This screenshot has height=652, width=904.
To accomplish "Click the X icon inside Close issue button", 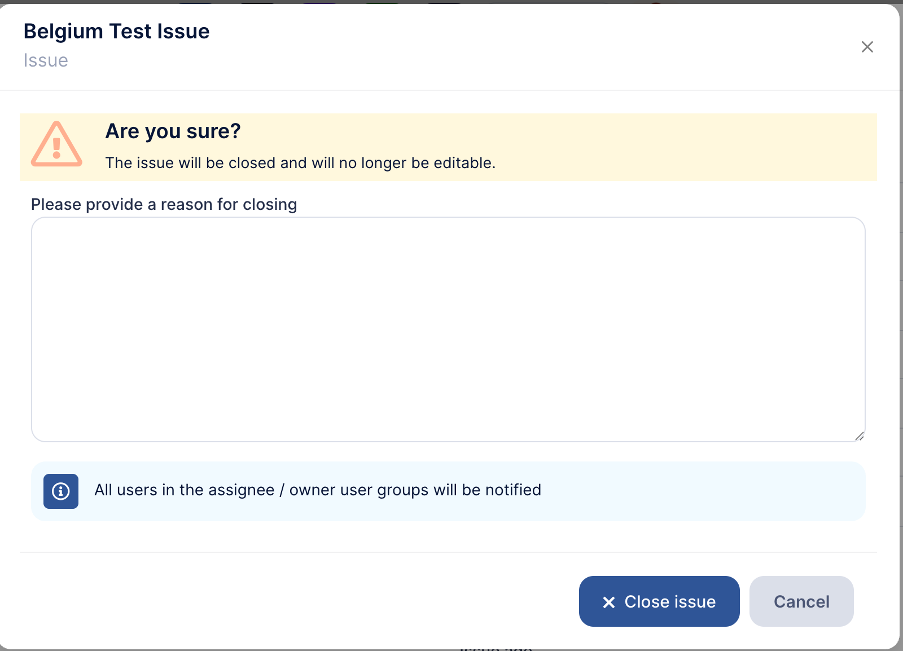I will [x=608, y=602].
